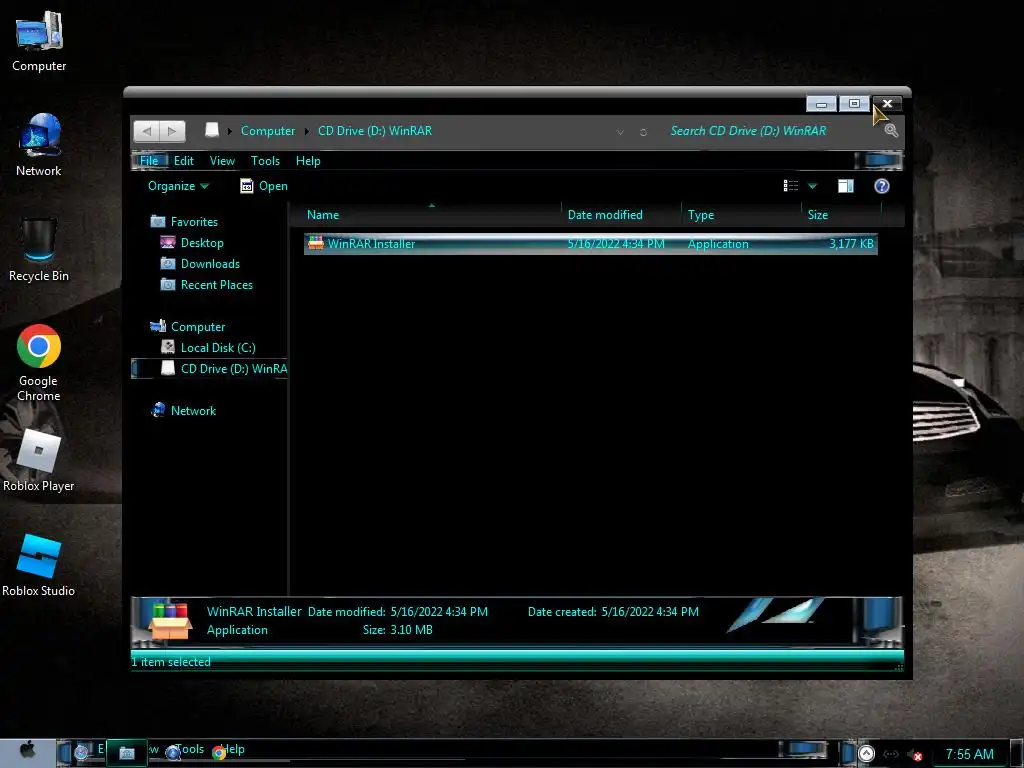Toggle the preview pane icon
This screenshot has height=768, width=1024.
click(x=846, y=186)
